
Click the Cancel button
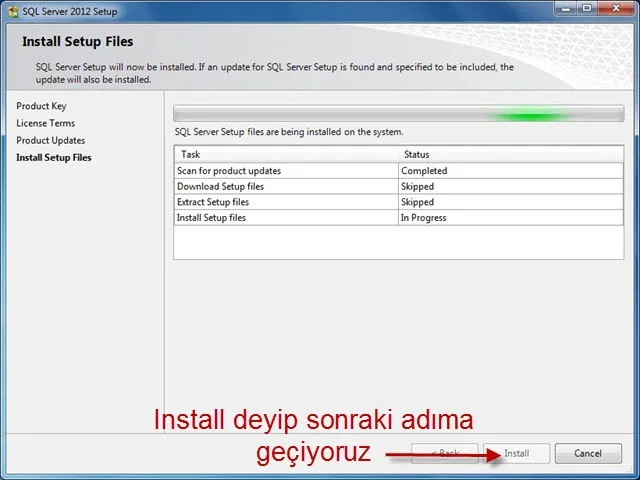point(588,453)
